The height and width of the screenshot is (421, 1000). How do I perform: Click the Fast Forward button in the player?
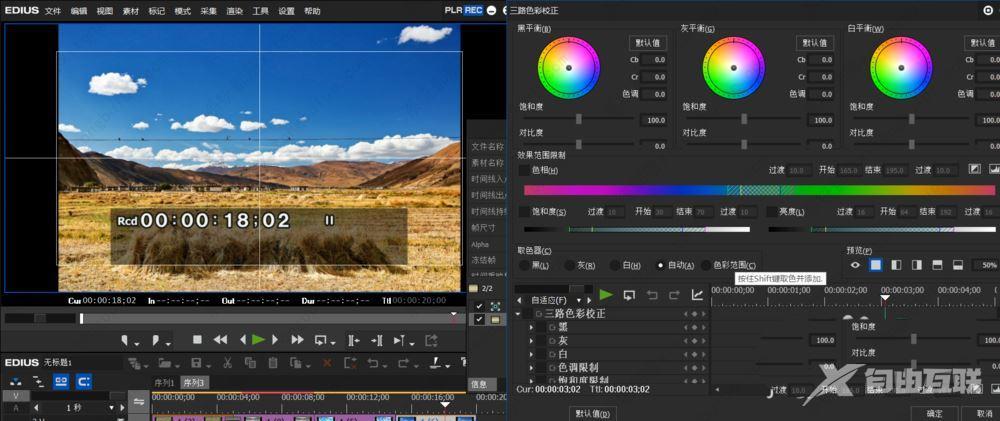(x=297, y=340)
